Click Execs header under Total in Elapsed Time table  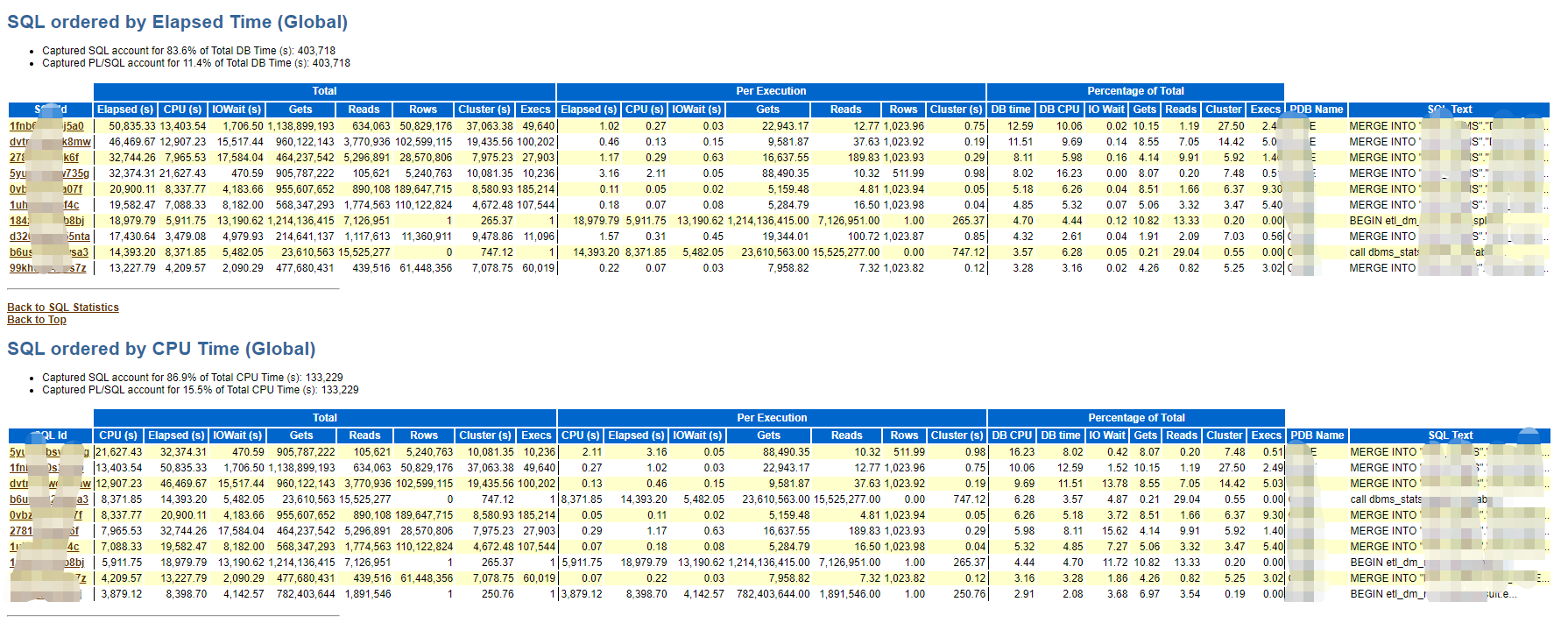tap(535, 110)
